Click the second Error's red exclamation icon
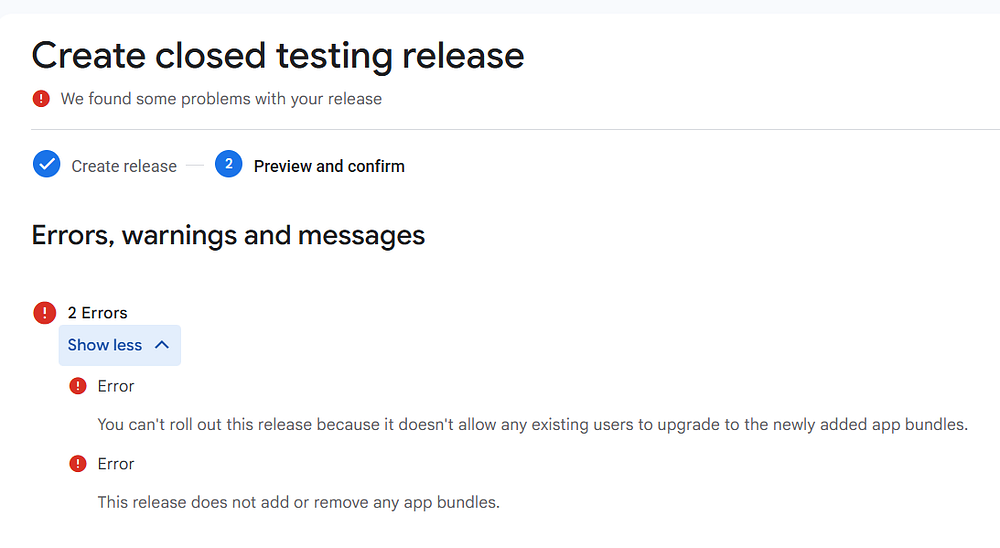 78,464
